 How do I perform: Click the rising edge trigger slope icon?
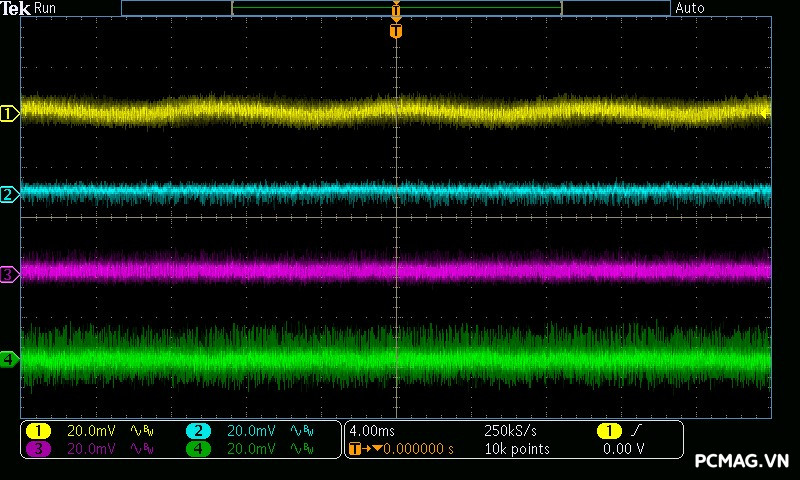point(636,431)
